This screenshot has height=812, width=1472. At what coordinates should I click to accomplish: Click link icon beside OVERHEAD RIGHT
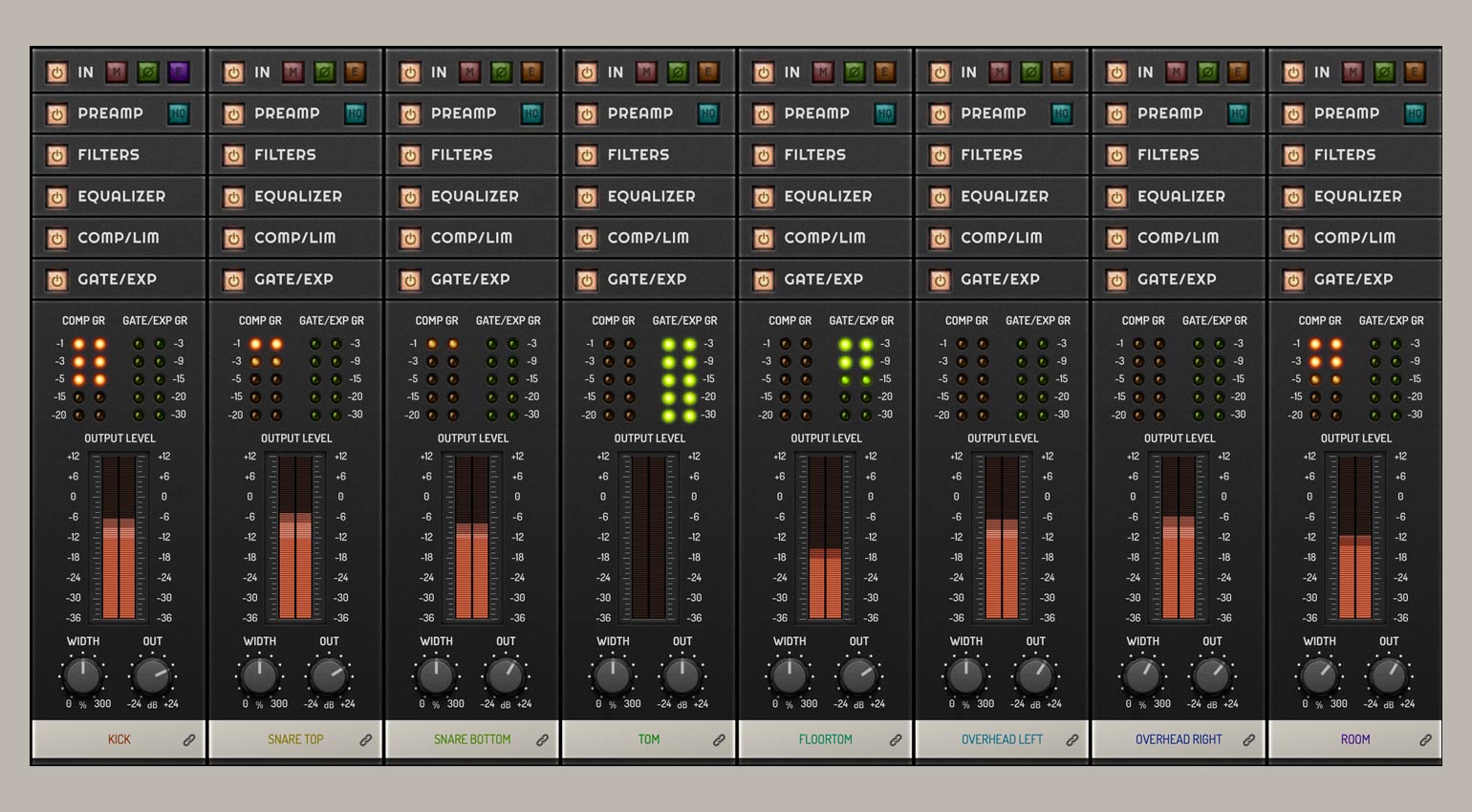coord(1249,739)
